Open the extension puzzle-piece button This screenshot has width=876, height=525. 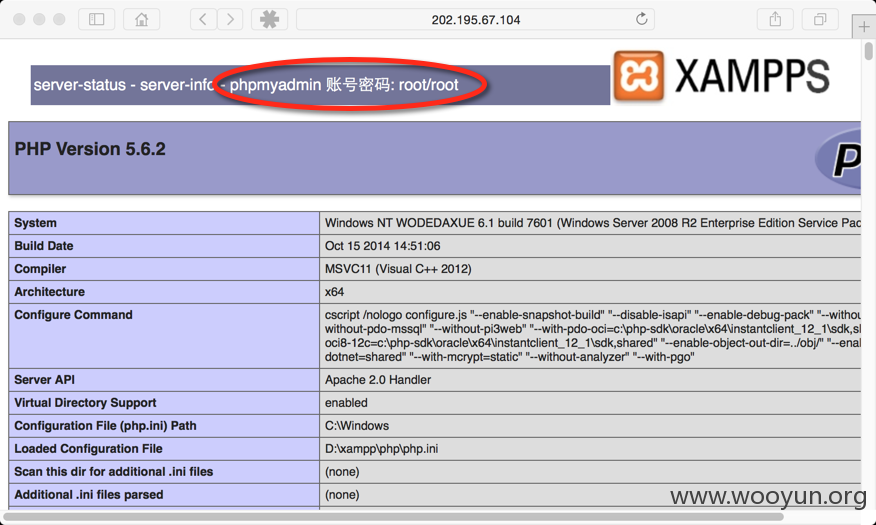[x=269, y=20]
